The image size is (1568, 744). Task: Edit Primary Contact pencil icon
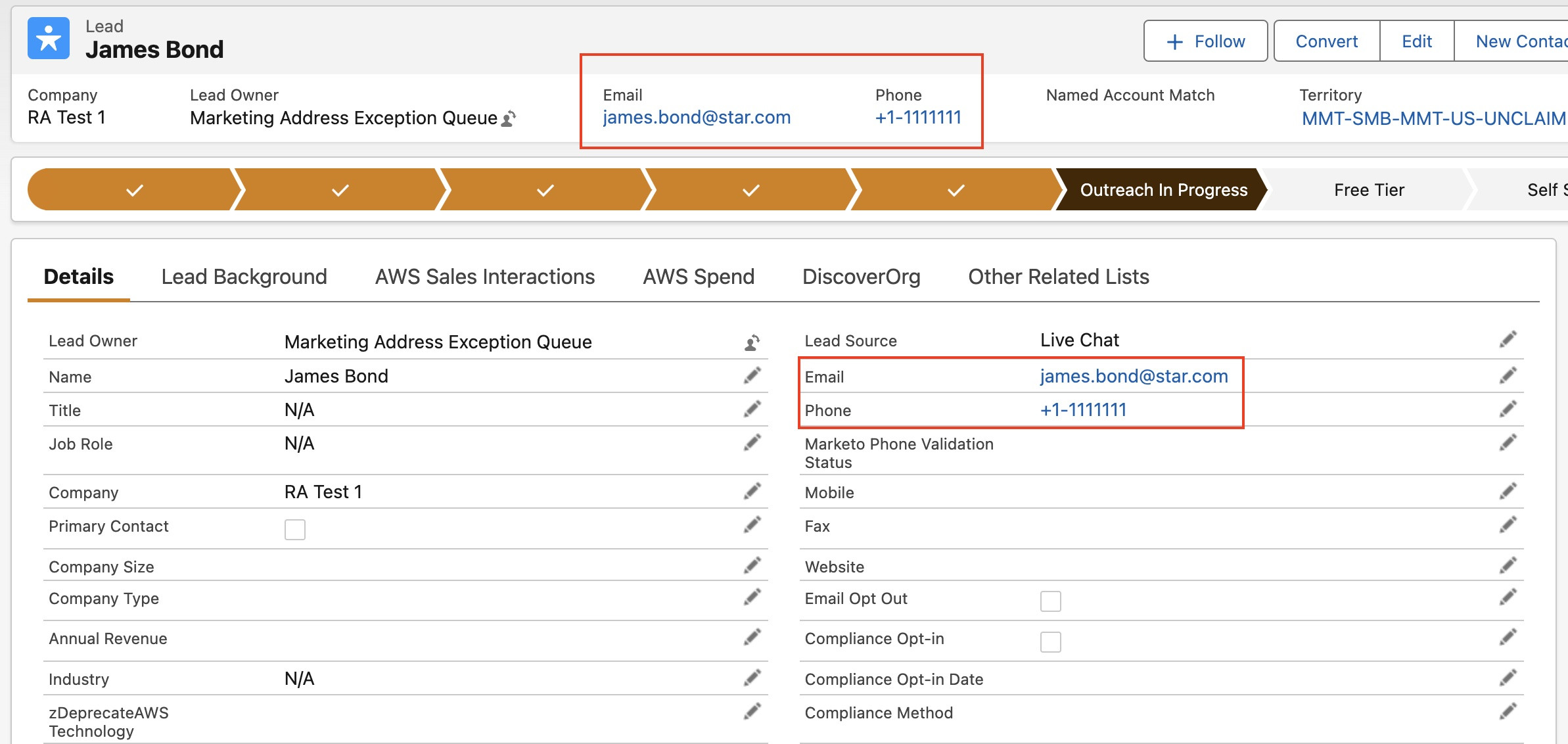pos(752,524)
